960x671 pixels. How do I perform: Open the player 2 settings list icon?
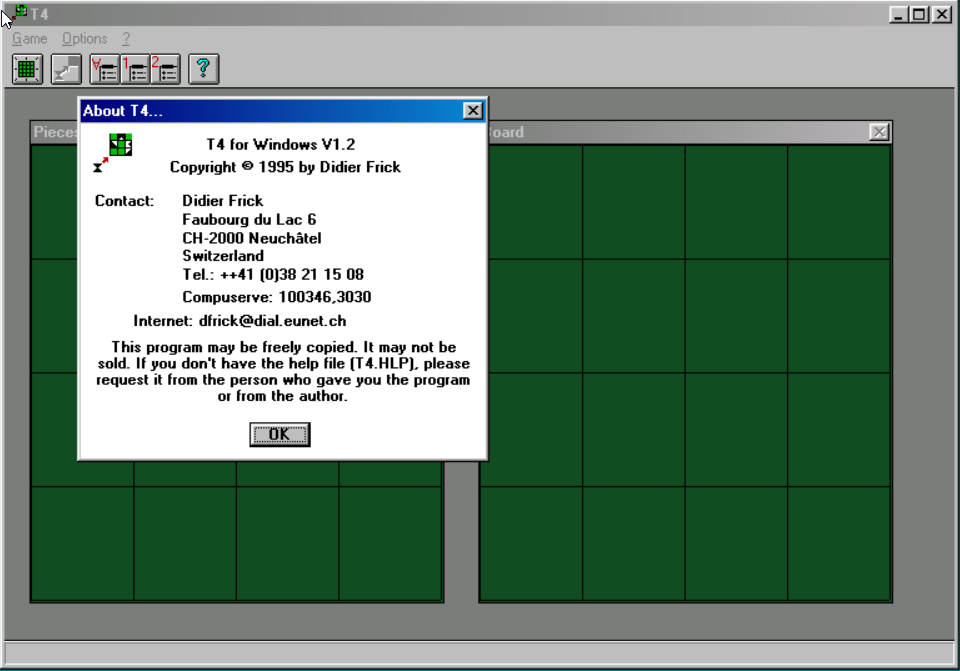coord(166,69)
